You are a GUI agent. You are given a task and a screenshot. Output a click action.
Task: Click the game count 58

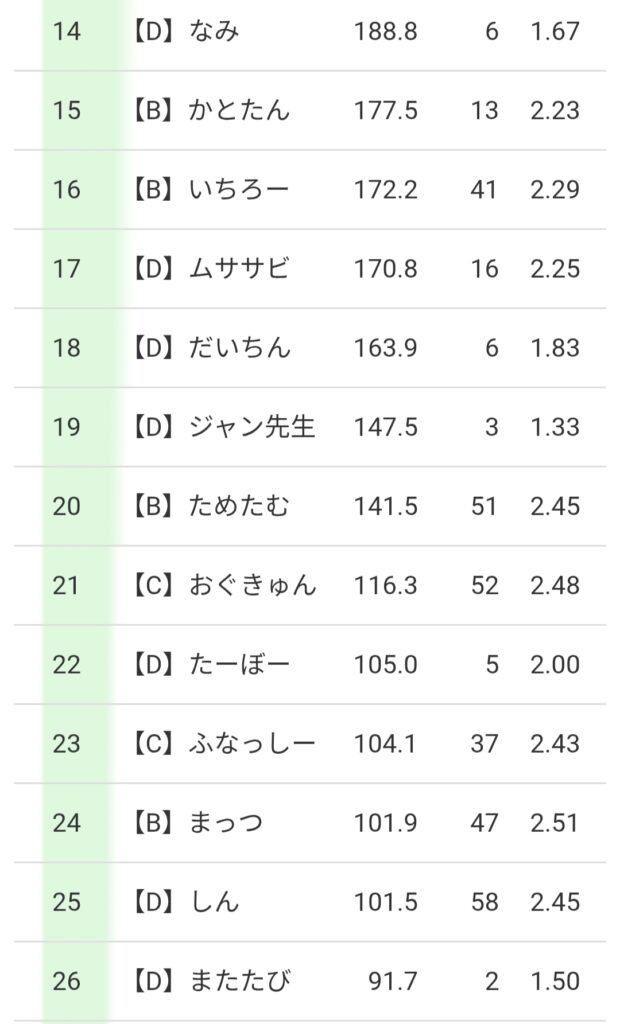coord(484,902)
